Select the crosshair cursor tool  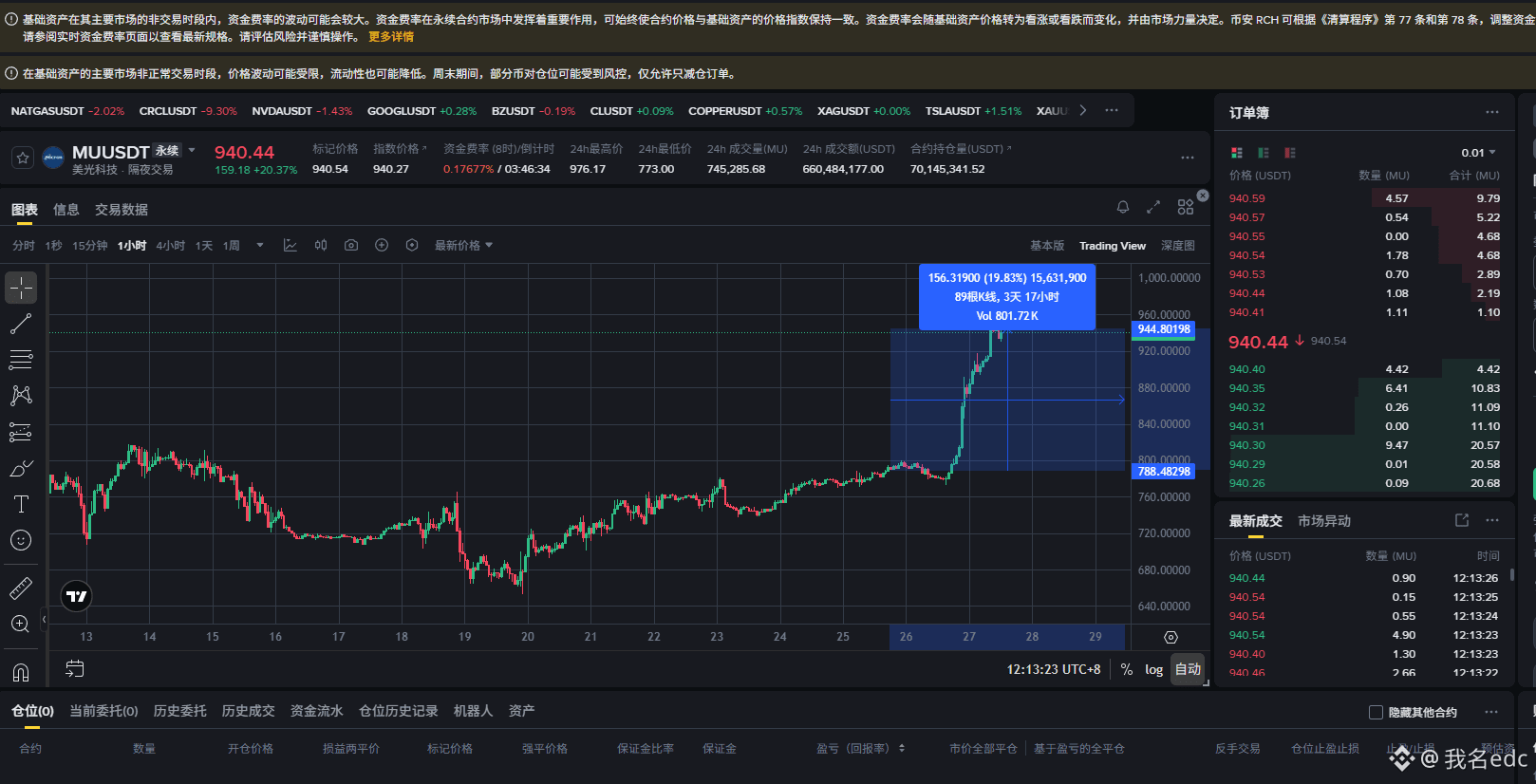click(x=21, y=288)
